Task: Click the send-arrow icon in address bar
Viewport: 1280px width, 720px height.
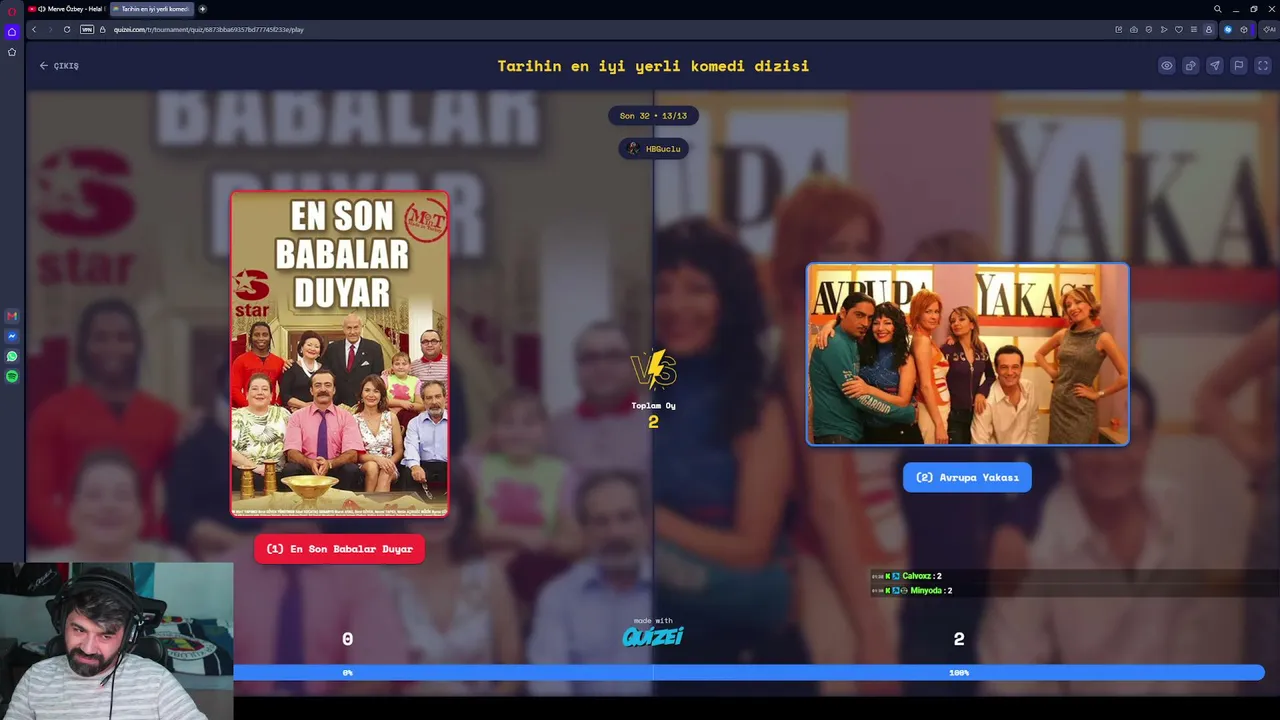Action: pos(1164,29)
